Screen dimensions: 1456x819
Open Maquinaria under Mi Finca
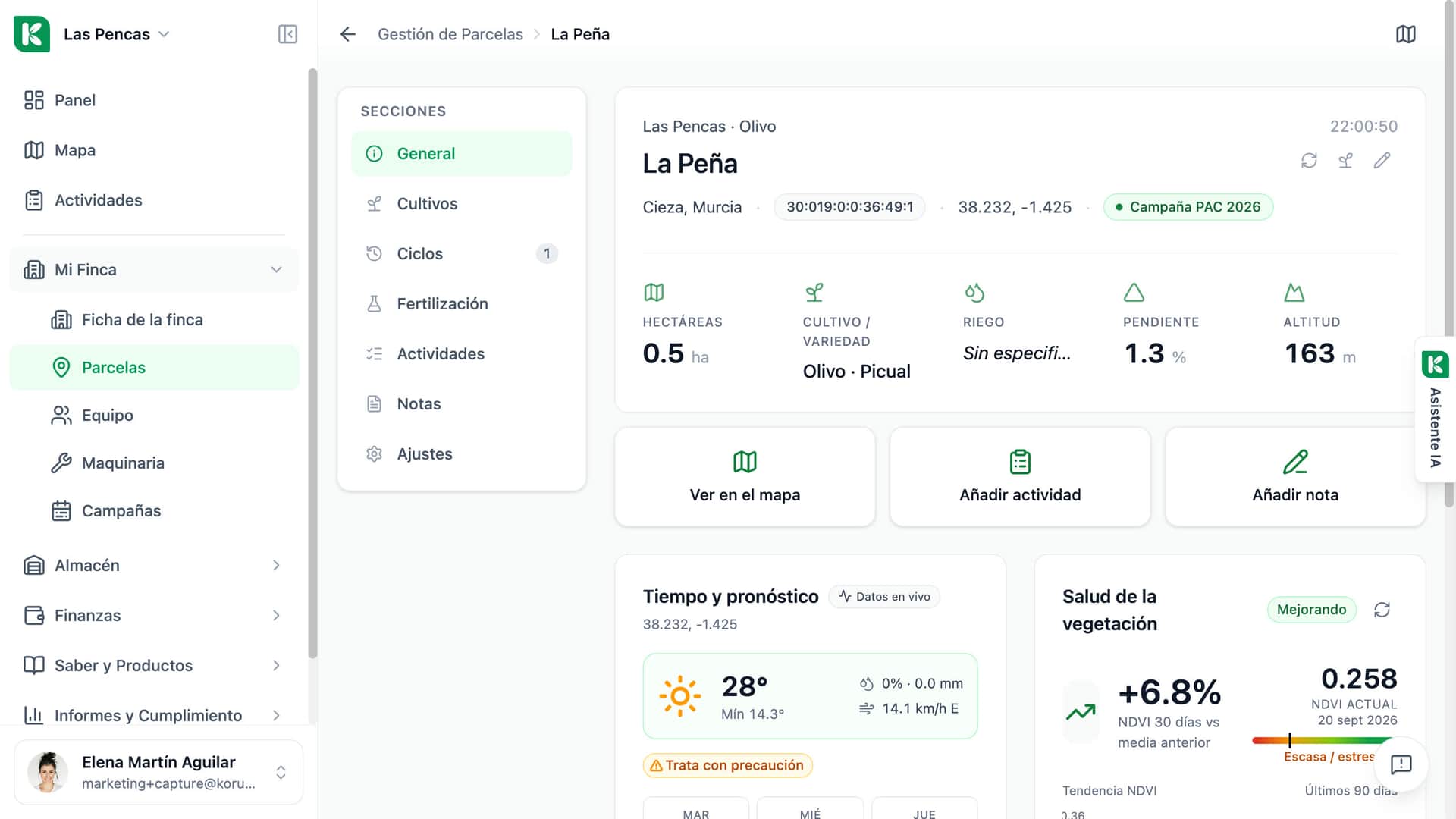click(154, 463)
